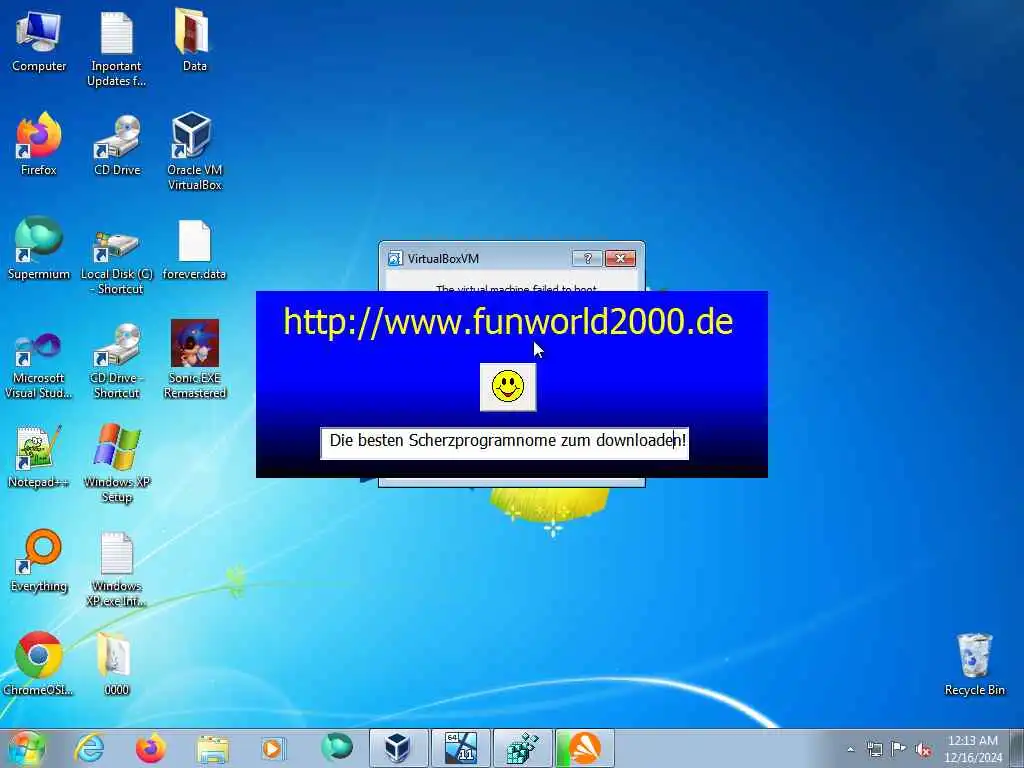Click the funworld2000.de URL text
This screenshot has height=768, width=1024.
click(x=508, y=321)
